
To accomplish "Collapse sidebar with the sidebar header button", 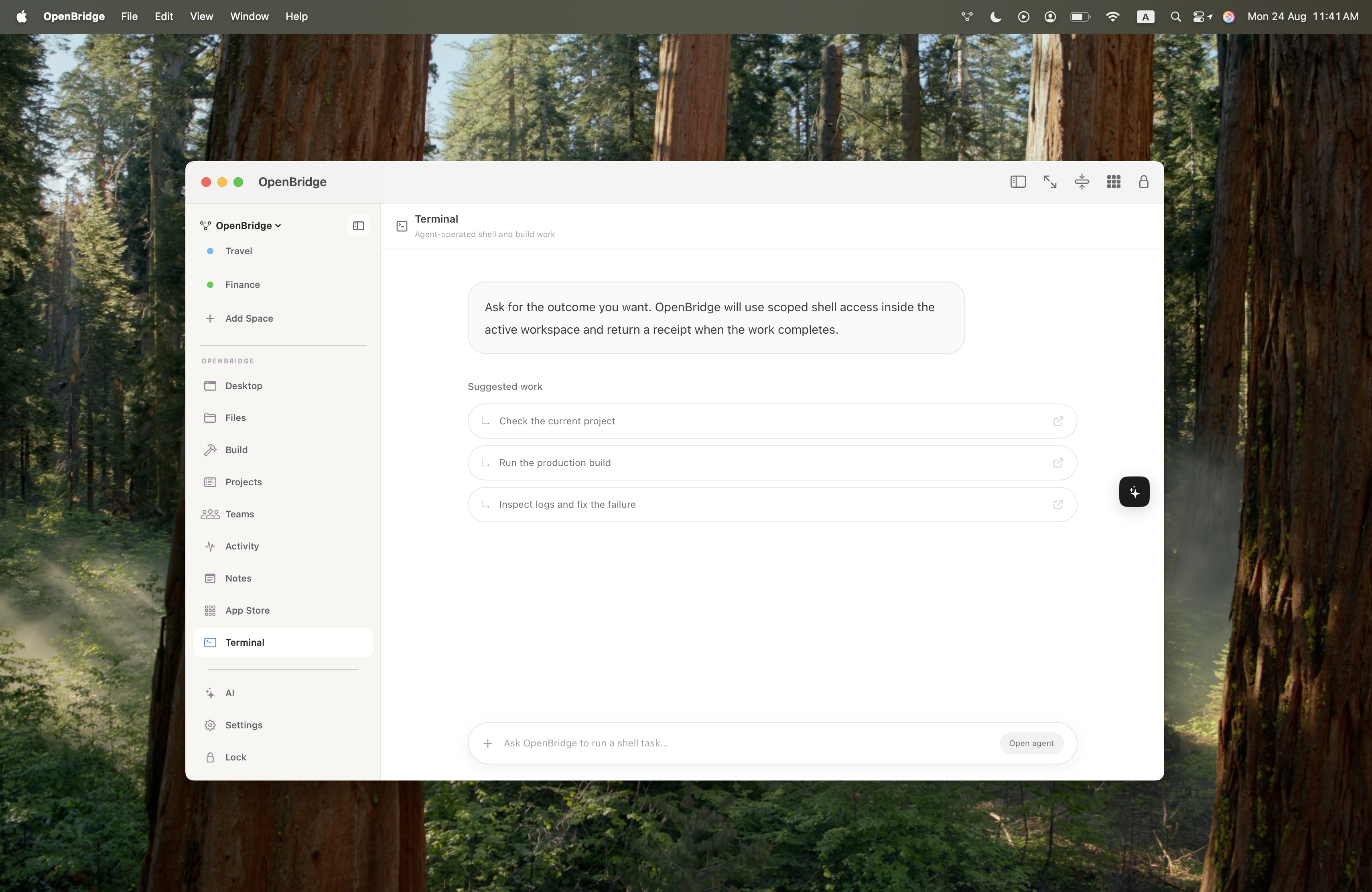I will [x=359, y=226].
